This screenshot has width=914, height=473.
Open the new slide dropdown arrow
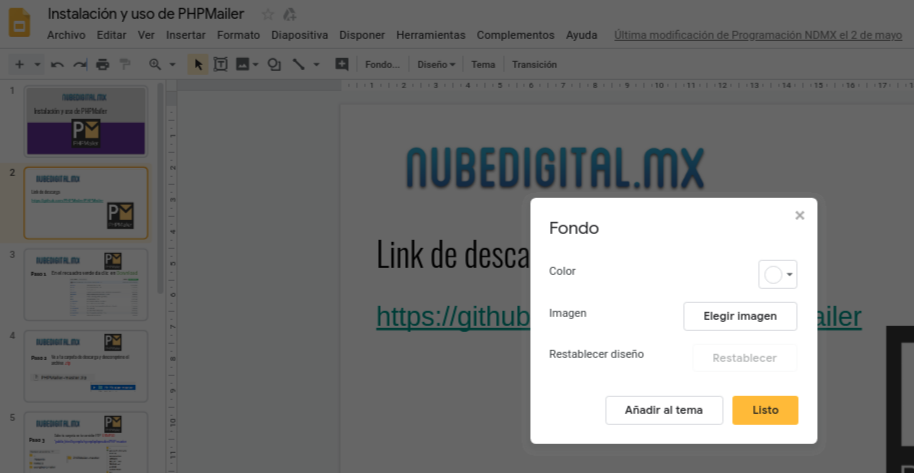(37, 65)
